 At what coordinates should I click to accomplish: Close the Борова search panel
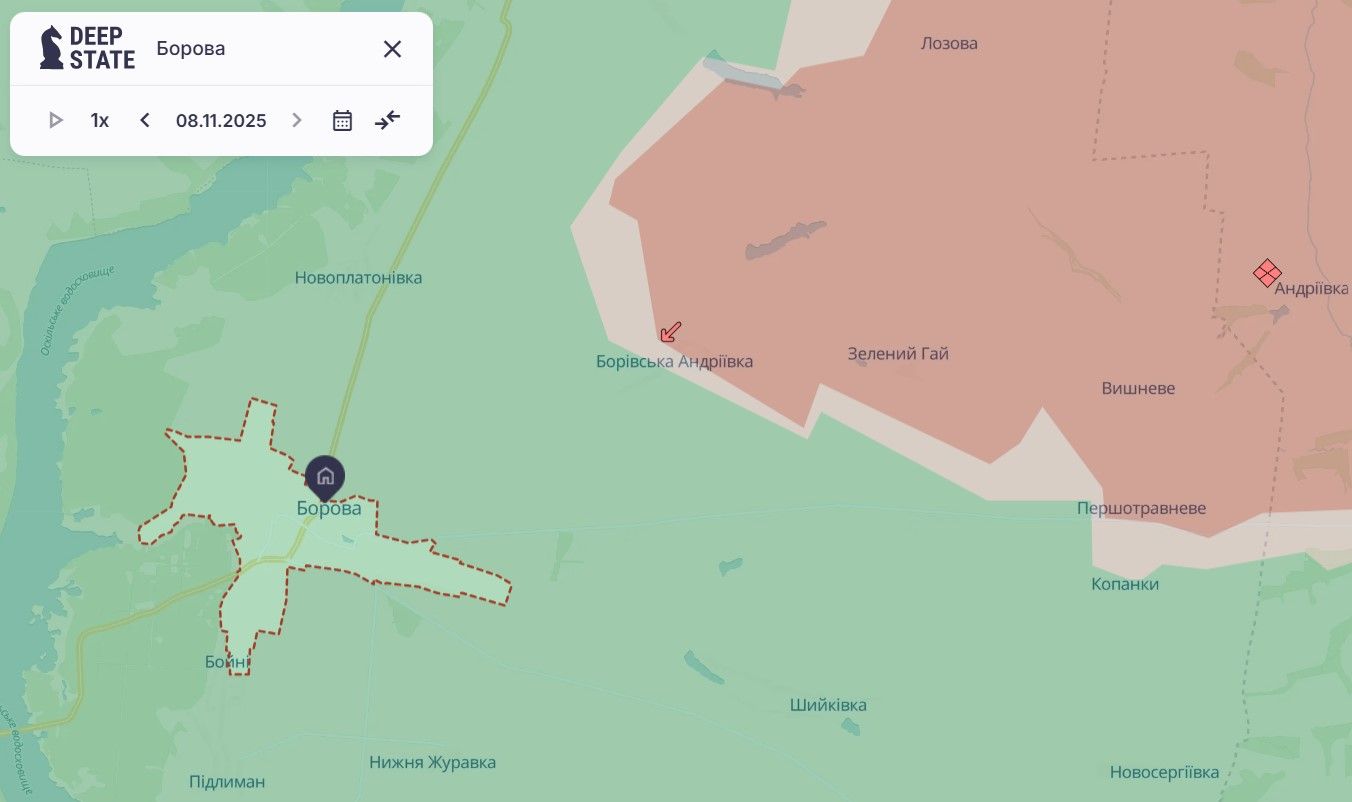[x=392, y=49]
